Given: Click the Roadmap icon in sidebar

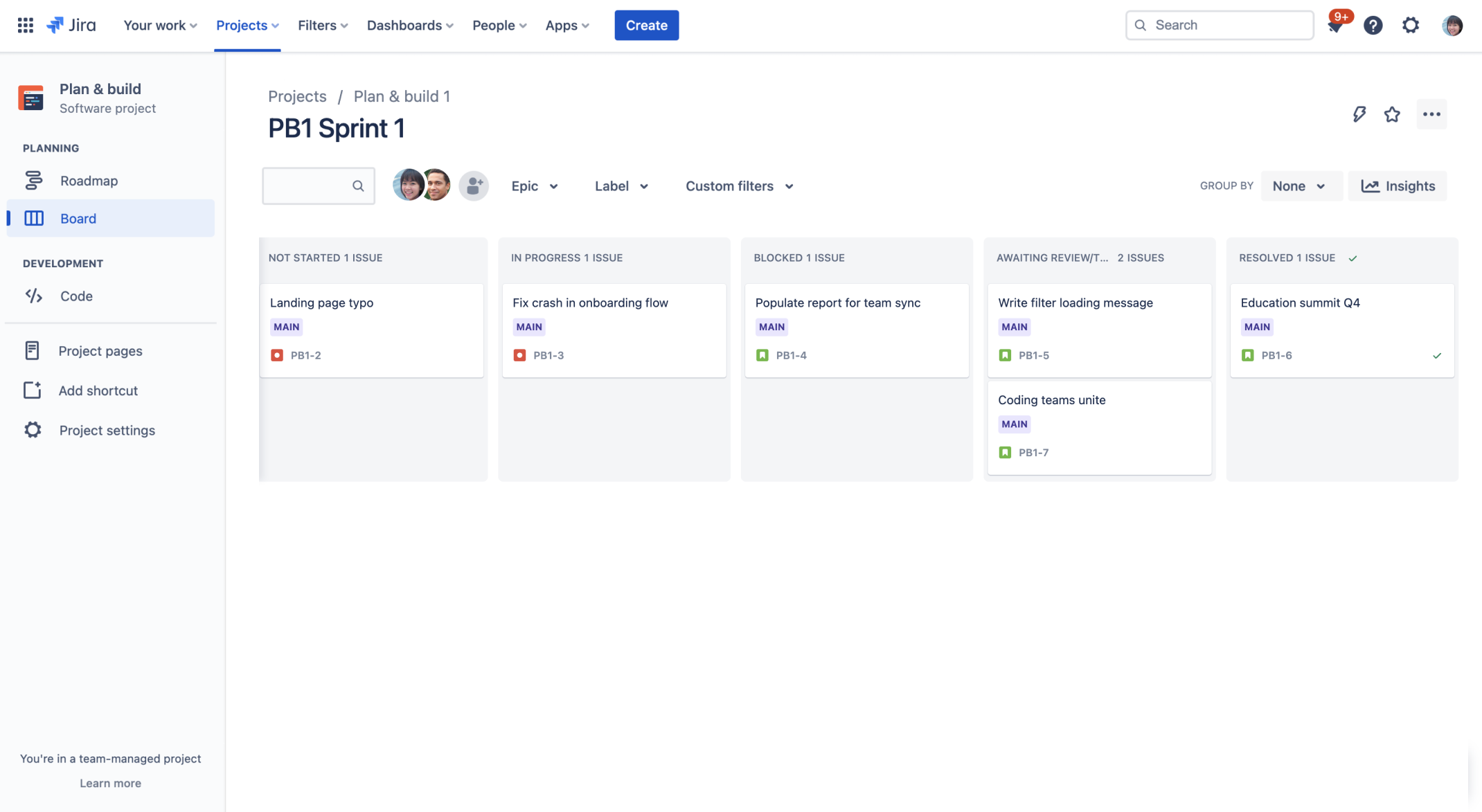Looking at the screenshot, I should pos(33,180).
